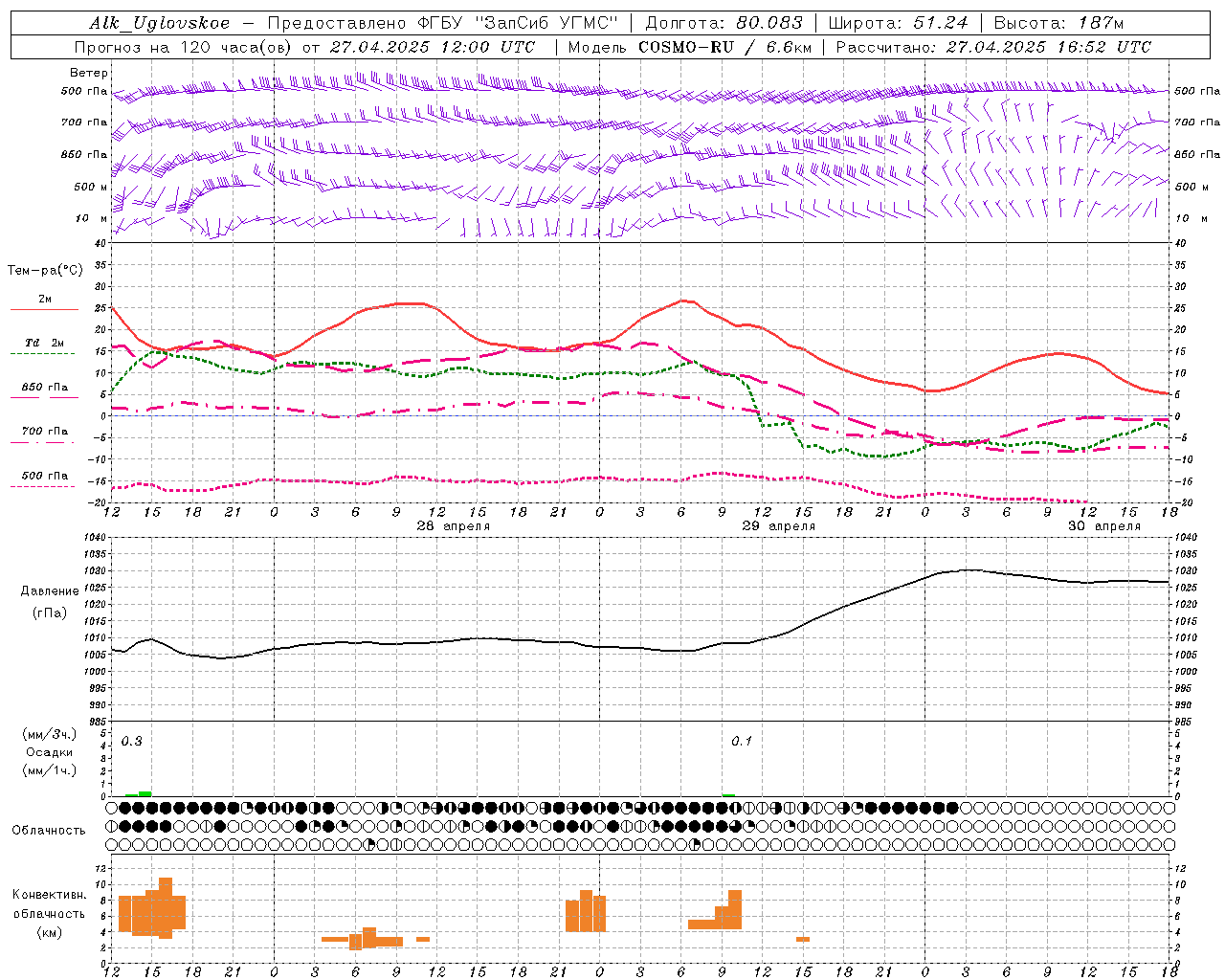This screenshot has height=980, width=1225.
Task: Click the 'Модель COSMO-RU / 6.6км' label
Action: [690, 47]
